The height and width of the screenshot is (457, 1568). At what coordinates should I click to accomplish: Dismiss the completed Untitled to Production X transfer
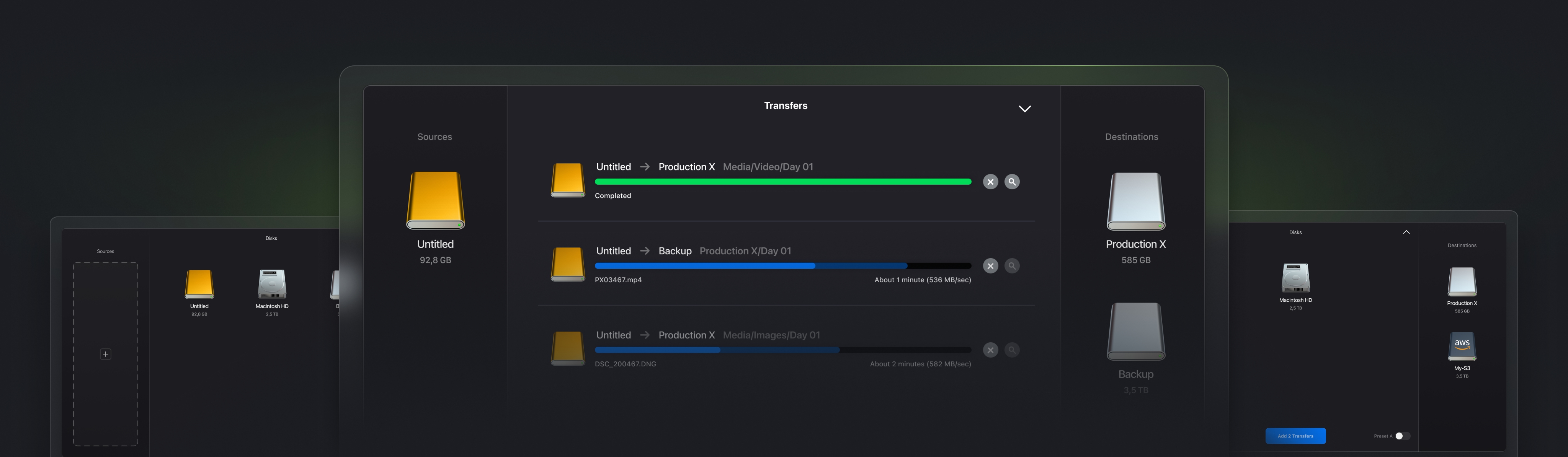[990, 181]
